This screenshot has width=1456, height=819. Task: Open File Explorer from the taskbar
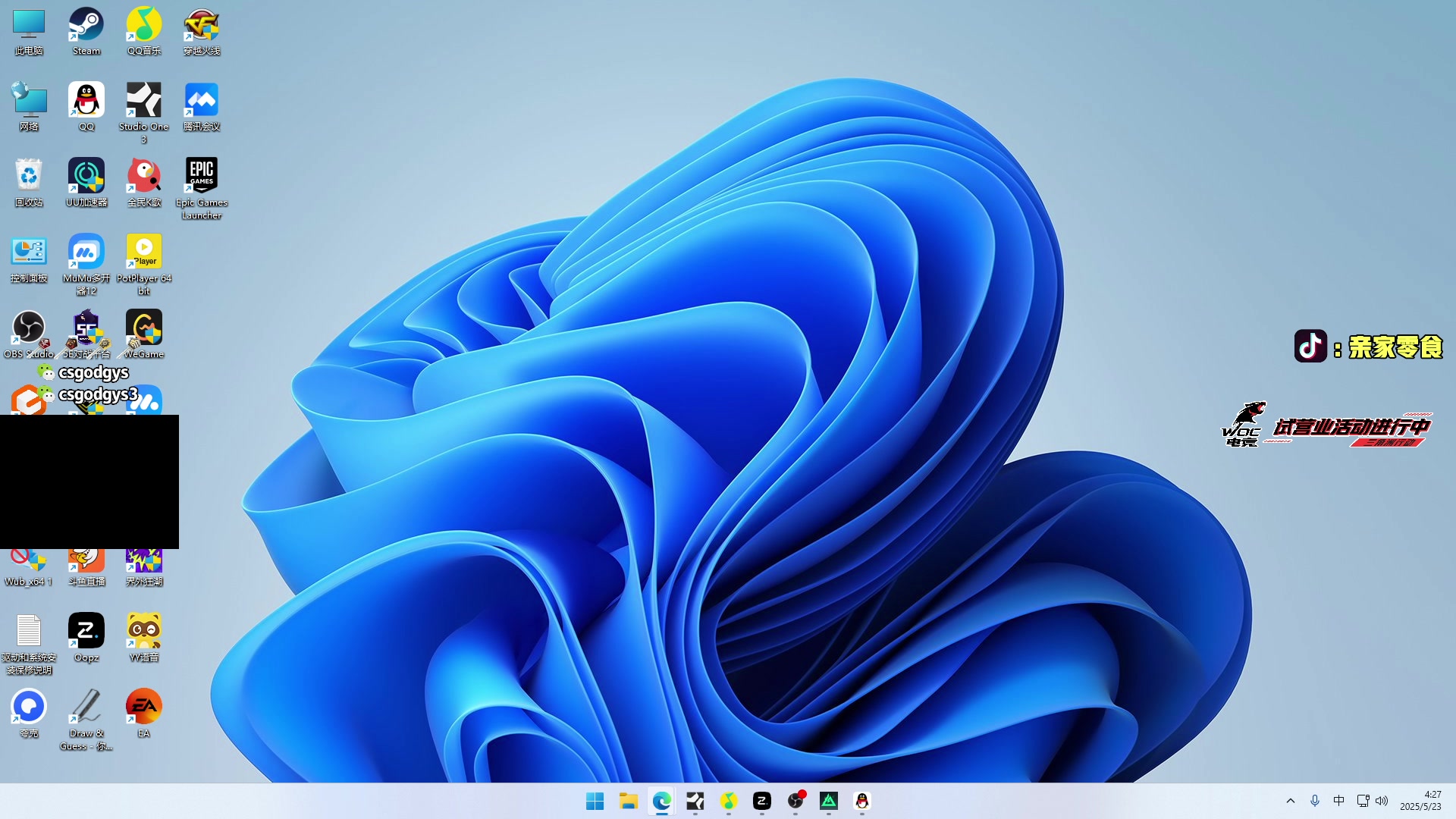point(629,801)
